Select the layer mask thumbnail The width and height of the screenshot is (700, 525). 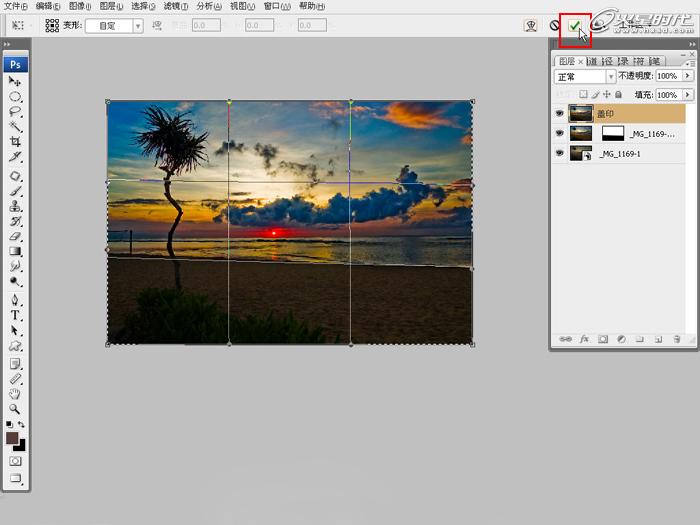612,133
